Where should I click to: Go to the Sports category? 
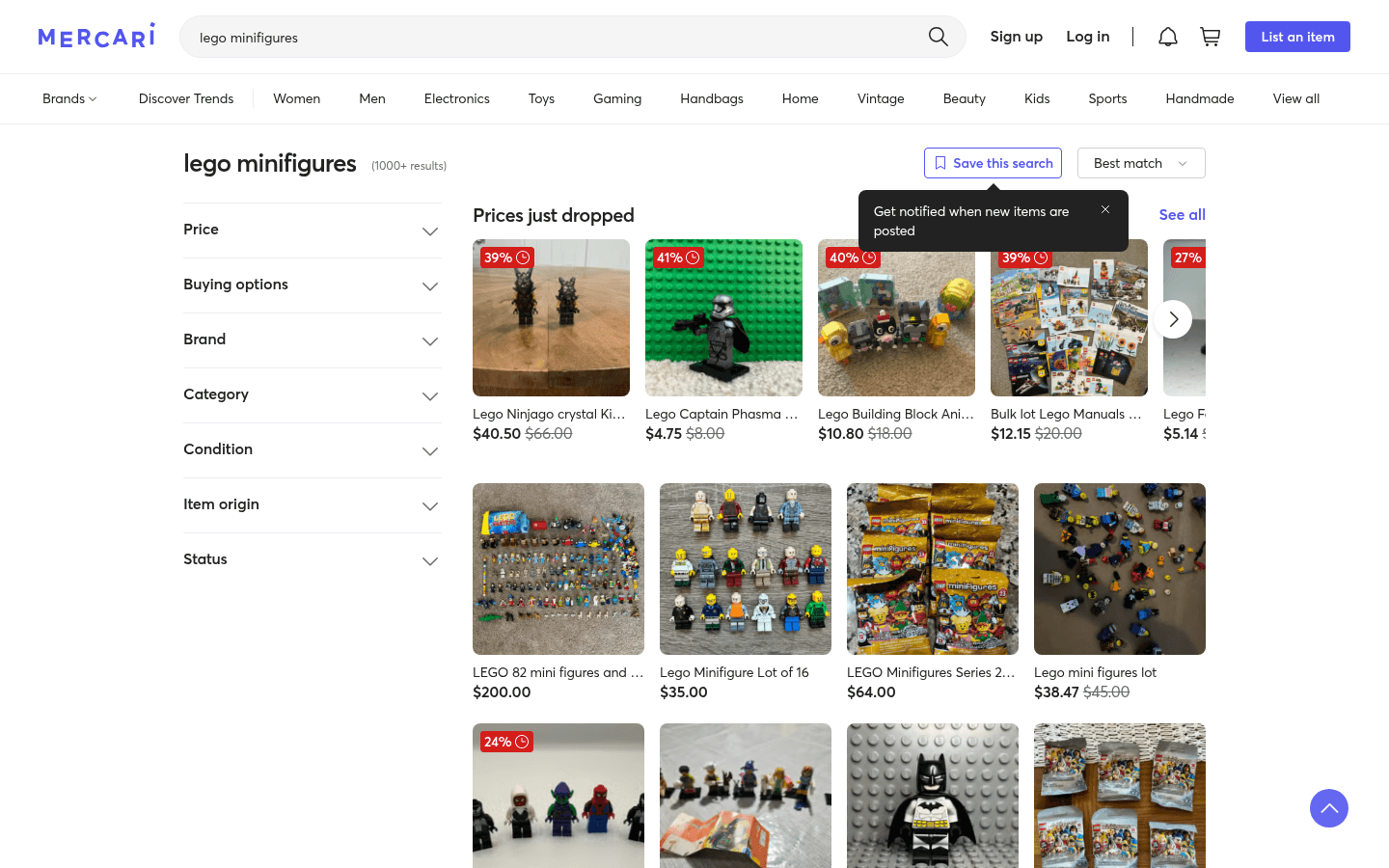(1107, 98)
